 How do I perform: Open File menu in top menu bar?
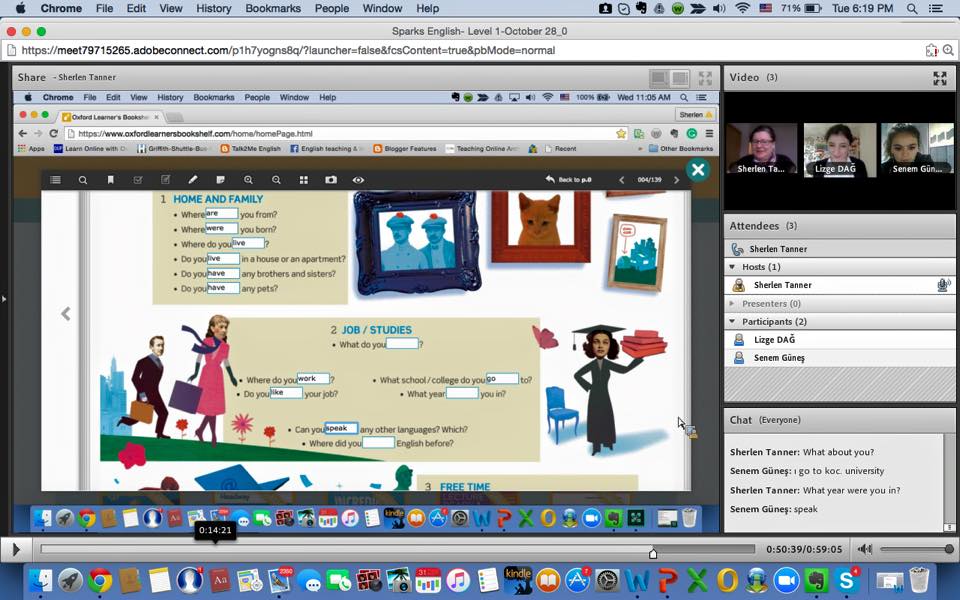coord(104,9)
